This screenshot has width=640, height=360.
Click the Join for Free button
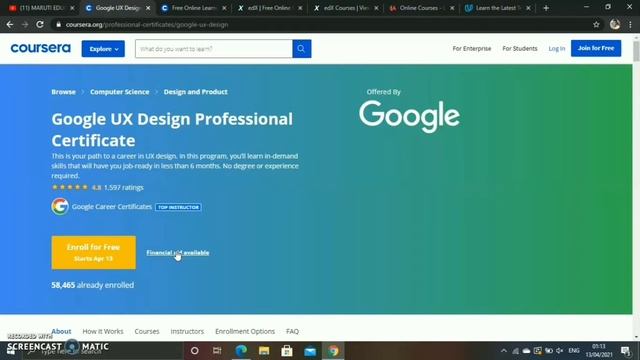[x=596, y=48]
